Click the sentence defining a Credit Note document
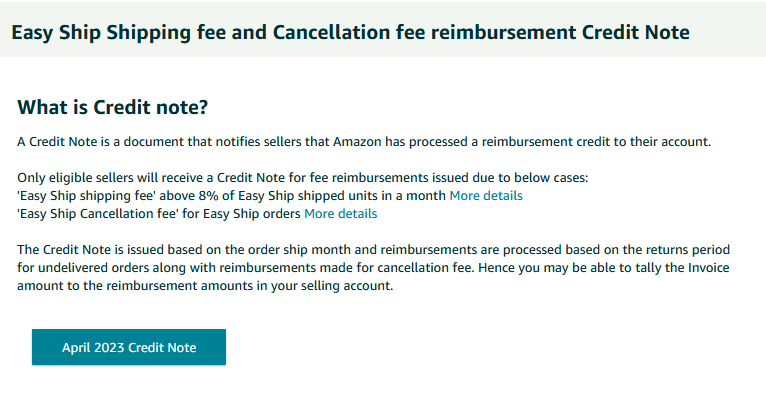The width and height of the screenshot is (766, 416). coord(364,142)
